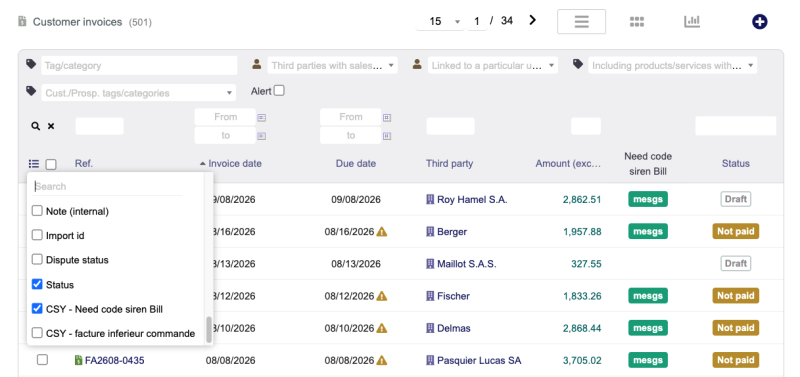Switch to kanban grid view icon

(x=637, y=21)
